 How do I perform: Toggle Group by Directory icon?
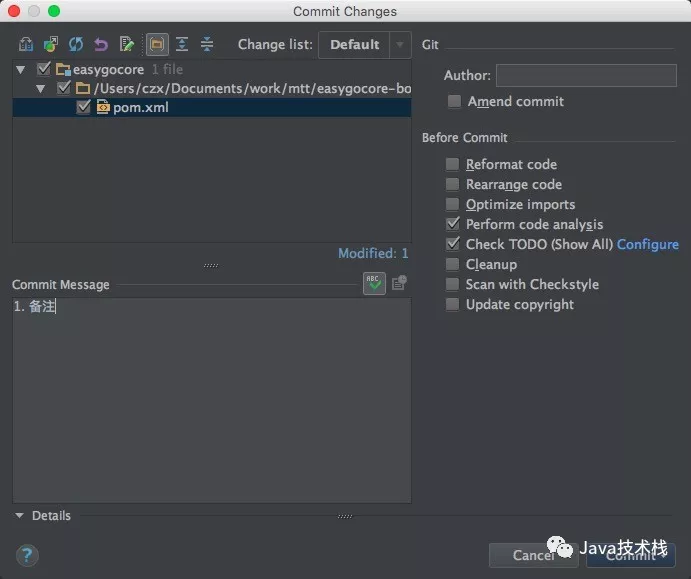coord(157,44)
